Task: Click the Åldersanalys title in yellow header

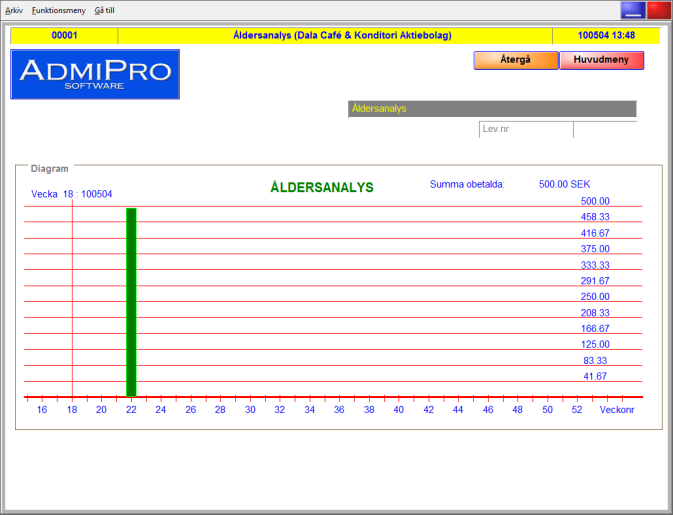Action: (342, 36)
